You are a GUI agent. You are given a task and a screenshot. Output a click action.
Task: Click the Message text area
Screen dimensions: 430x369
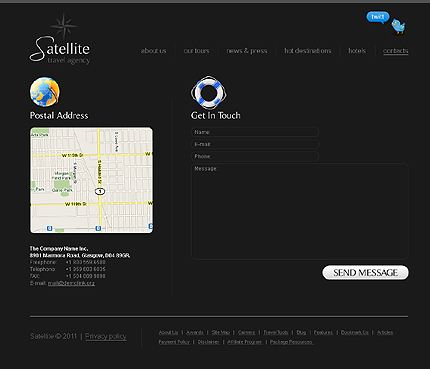300,211
